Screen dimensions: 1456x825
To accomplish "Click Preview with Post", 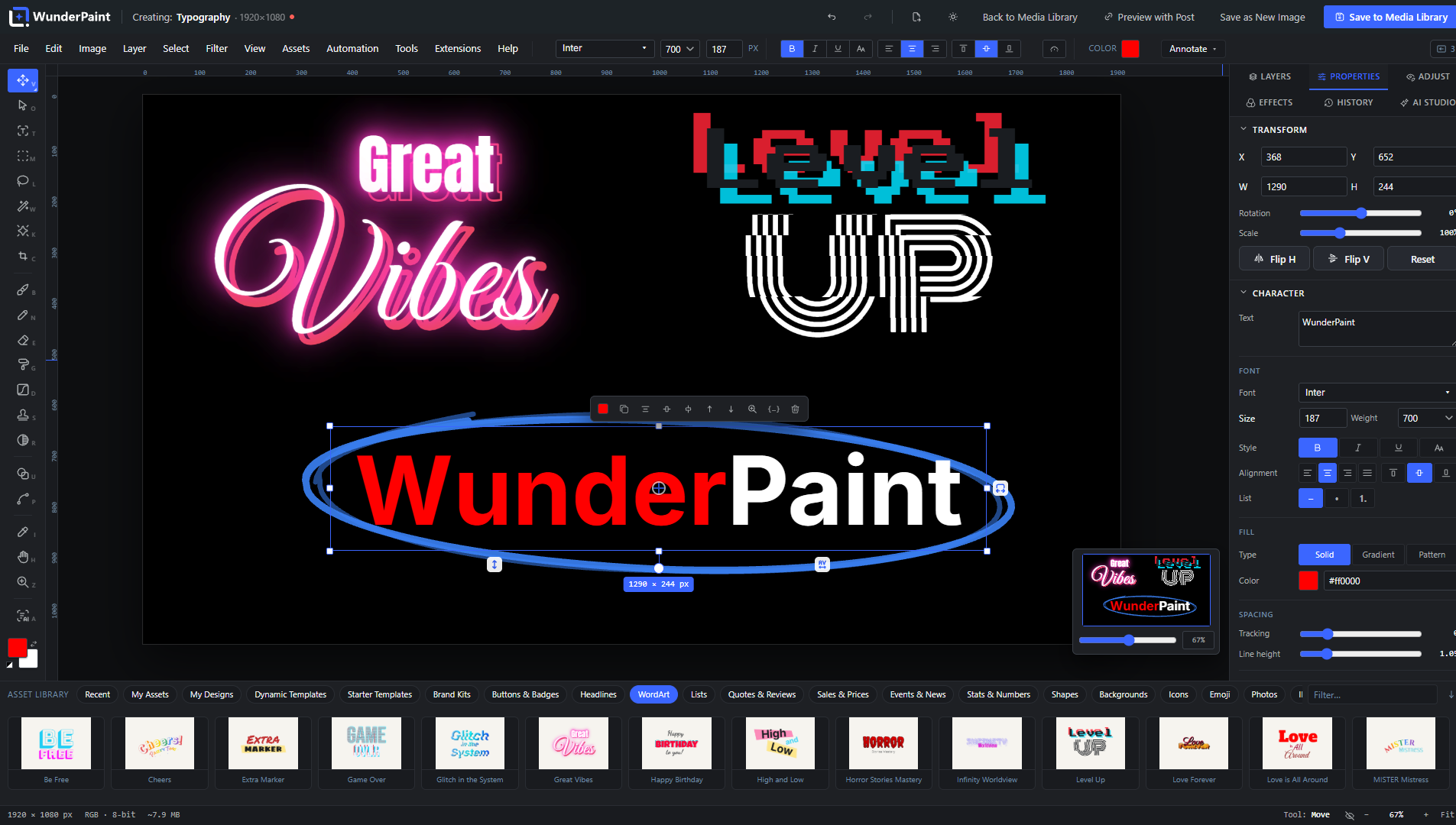I will pos(1149,17).
